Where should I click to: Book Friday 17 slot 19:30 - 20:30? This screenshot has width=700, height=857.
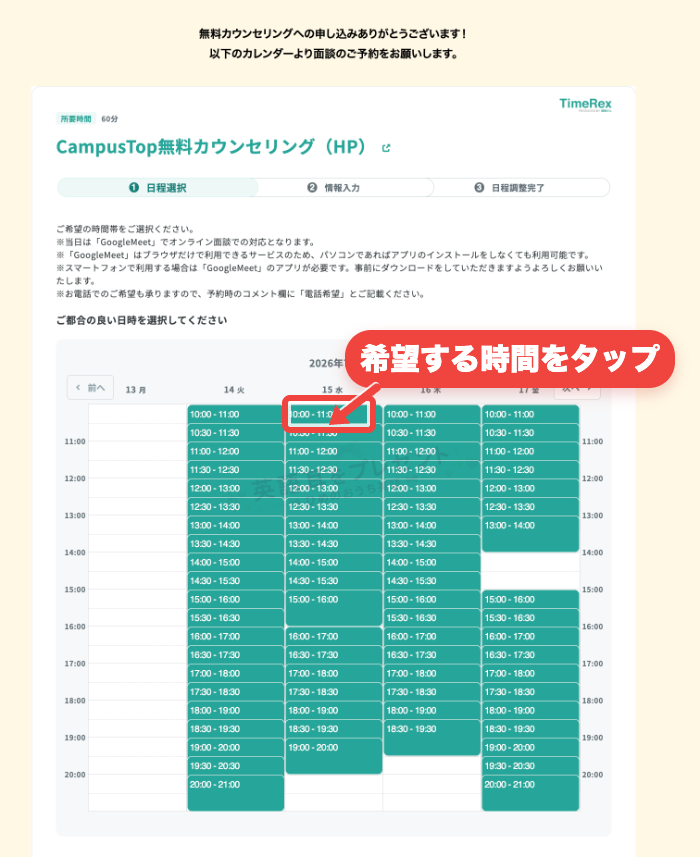(531, 766)
